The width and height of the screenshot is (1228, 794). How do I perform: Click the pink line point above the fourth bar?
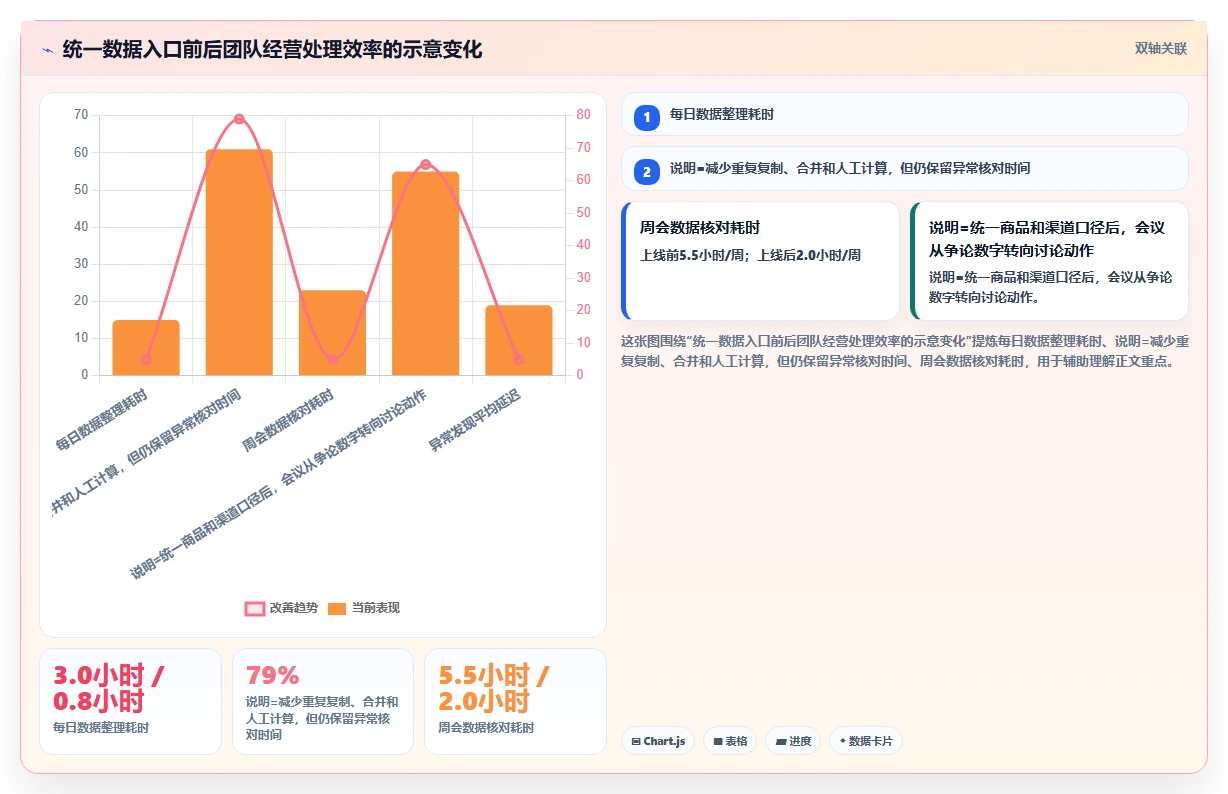click(426, 164)
